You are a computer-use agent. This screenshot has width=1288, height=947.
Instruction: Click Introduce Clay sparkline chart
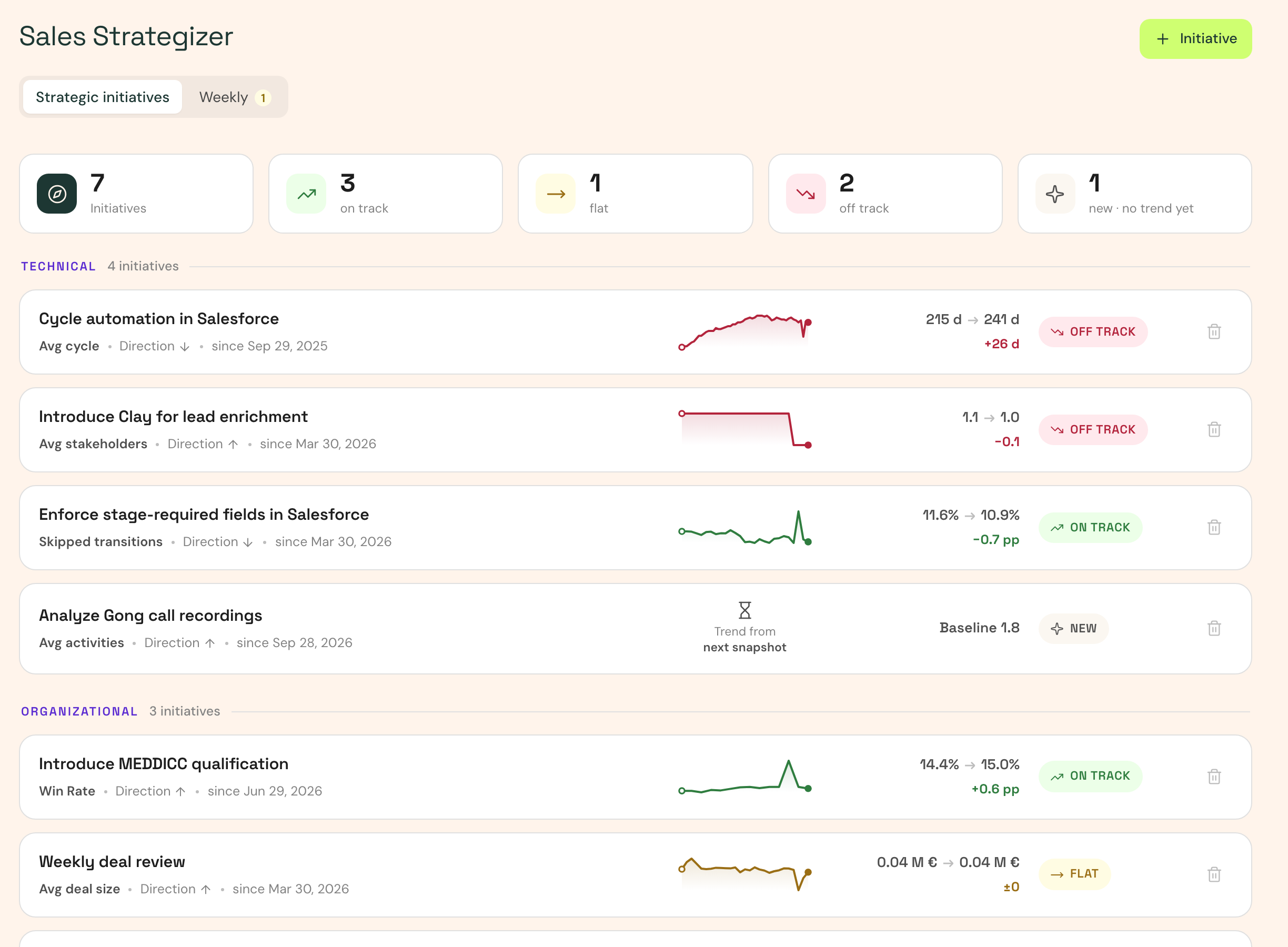pos(744,429)
